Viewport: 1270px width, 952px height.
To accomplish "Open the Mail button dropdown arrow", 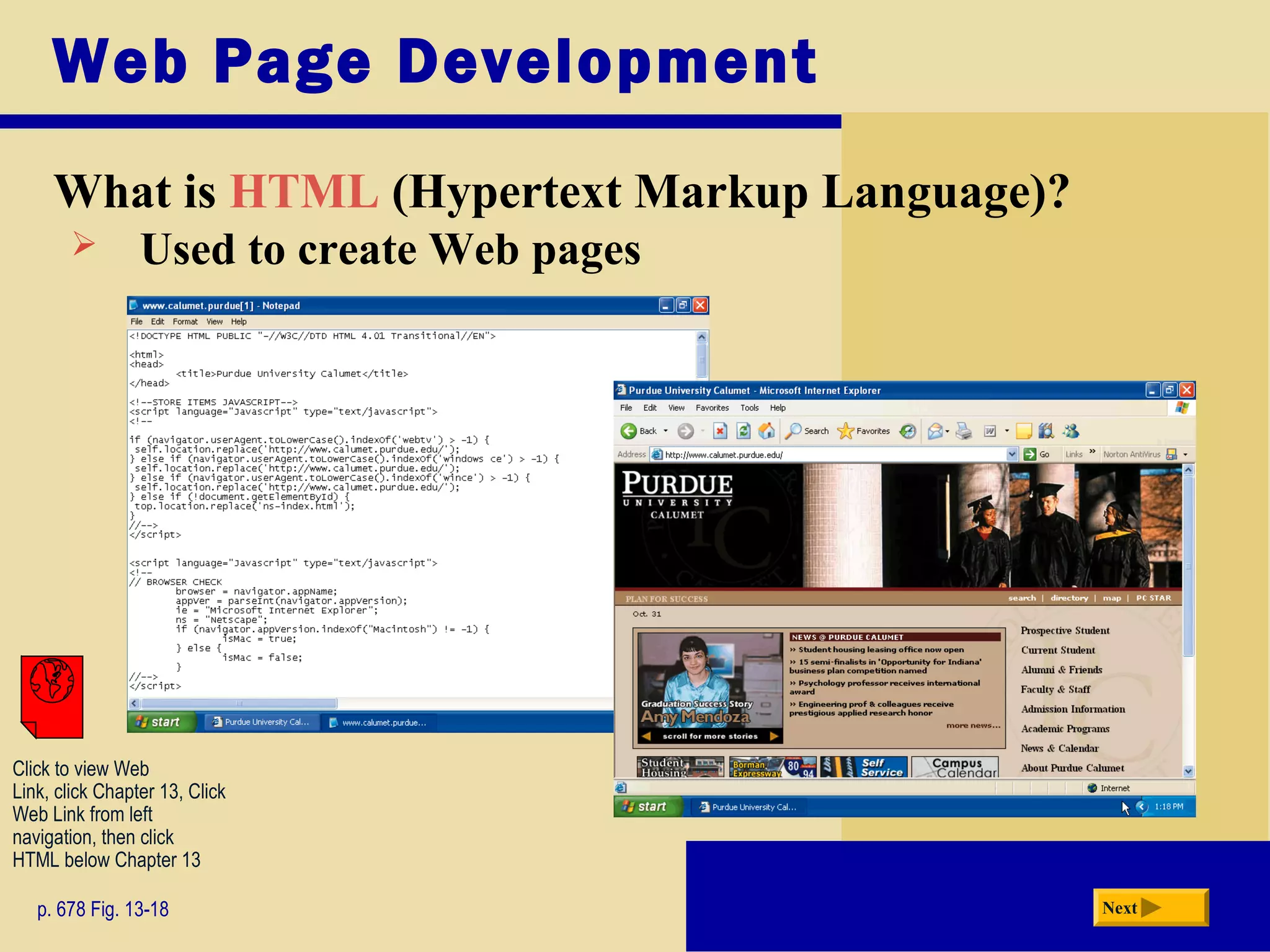I will tap(947, 431).
